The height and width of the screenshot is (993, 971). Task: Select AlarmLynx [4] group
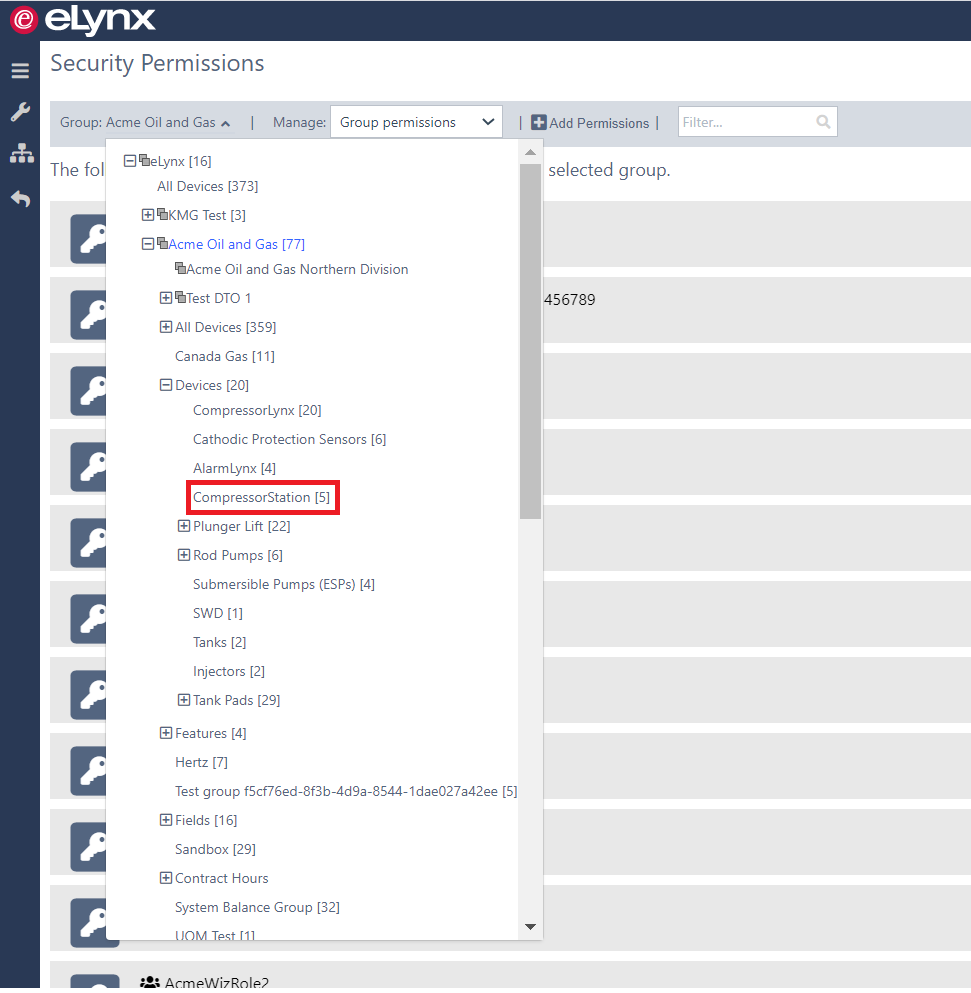point(234,468)
